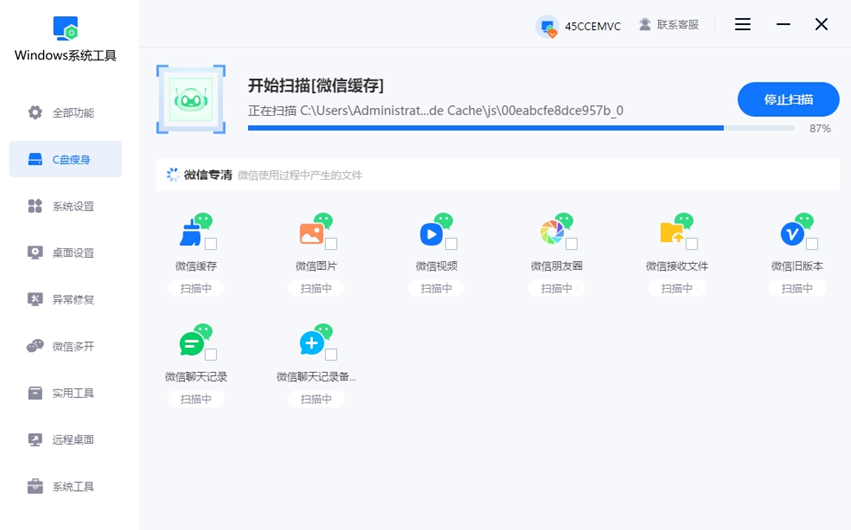Tick the 微信聊天记录备份 checkbox
851x530 pixels.
coord(331,354)
